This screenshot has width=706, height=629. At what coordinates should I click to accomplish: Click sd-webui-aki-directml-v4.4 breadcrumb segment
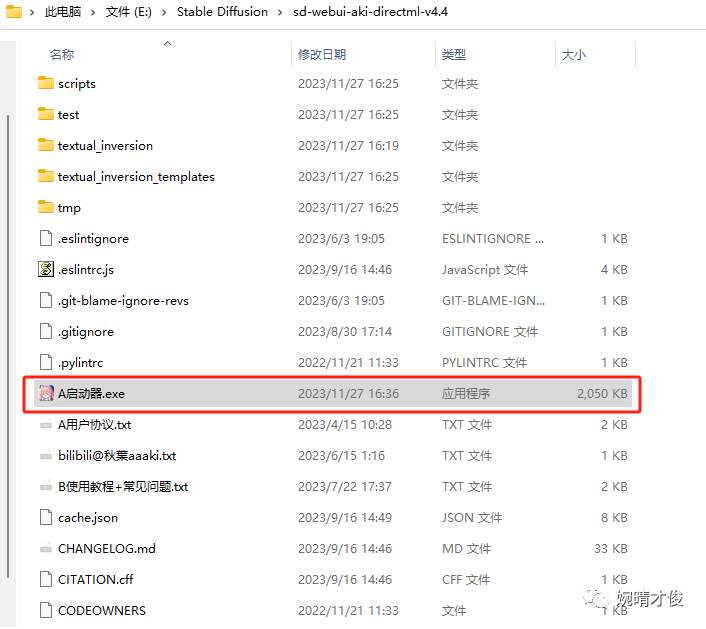point(370,12)
